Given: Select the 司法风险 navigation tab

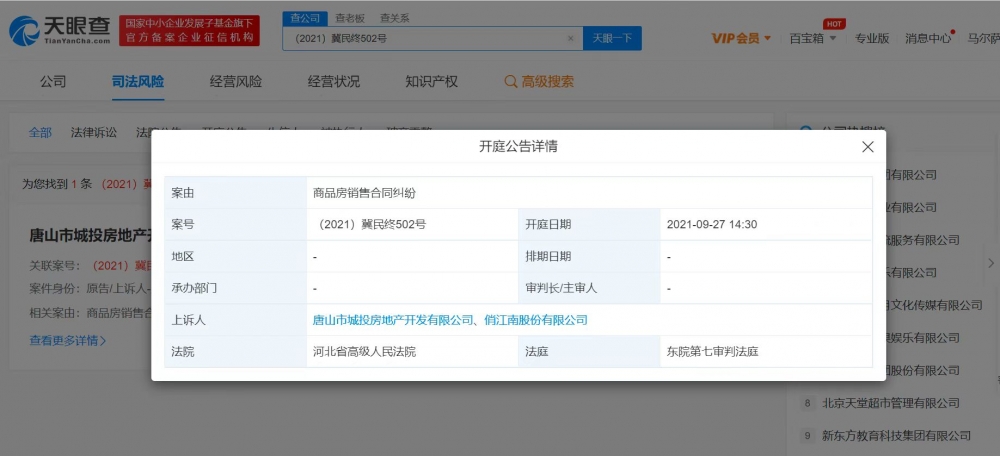Looking at the screenshot, I should (138, 82).
